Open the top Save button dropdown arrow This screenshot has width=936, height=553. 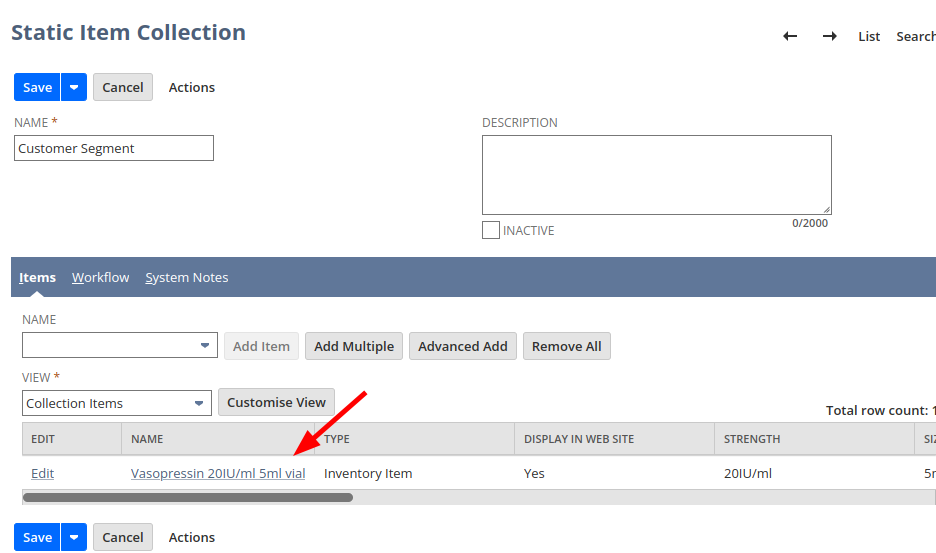point(74,87)
